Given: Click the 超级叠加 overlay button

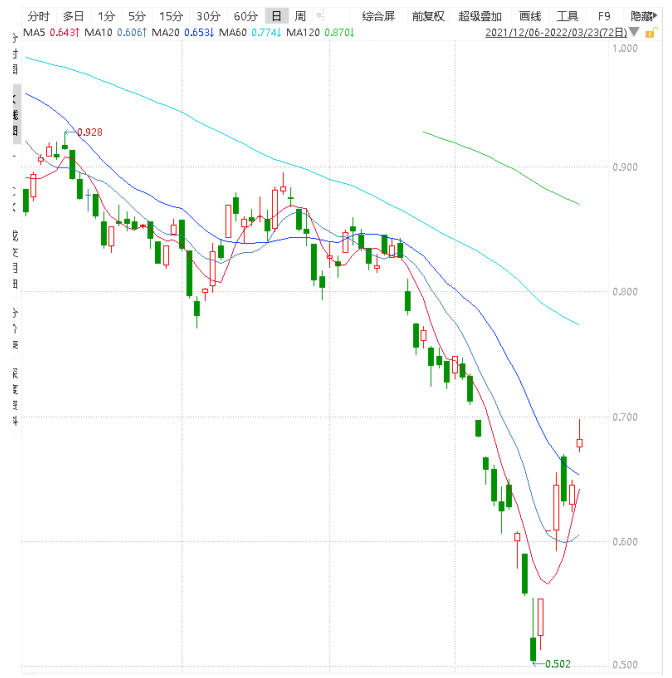Looking at the screenshot, I should [480, 16].
